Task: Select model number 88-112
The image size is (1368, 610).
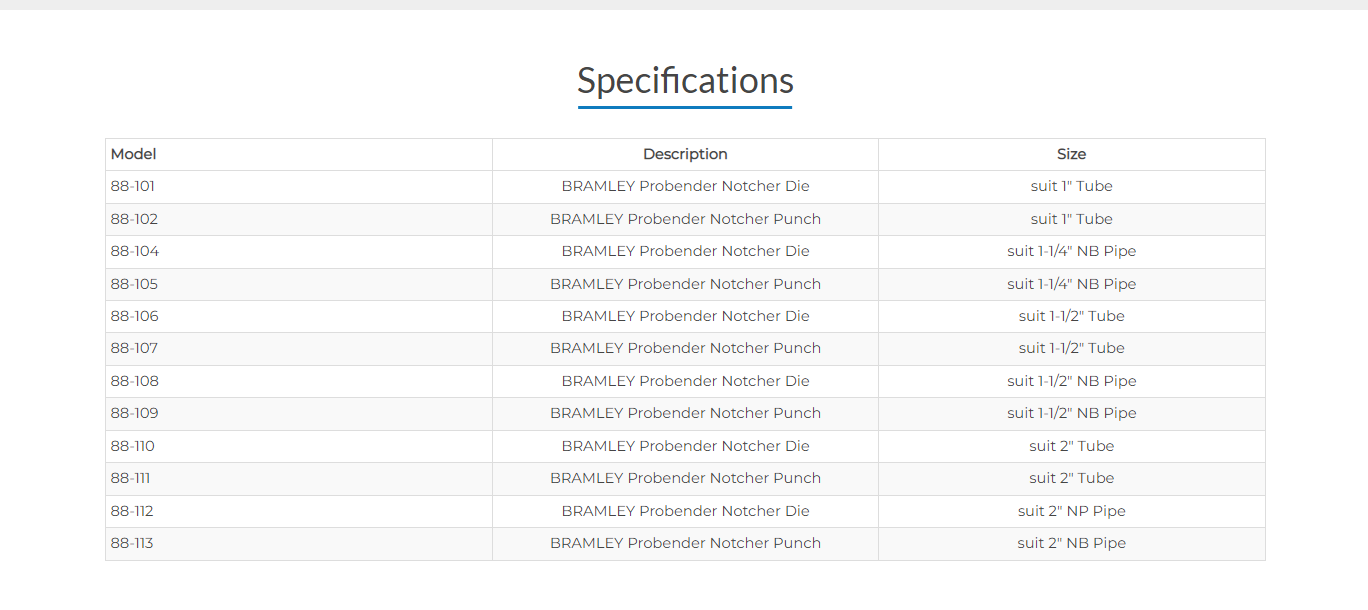Action: click(132, 511)
